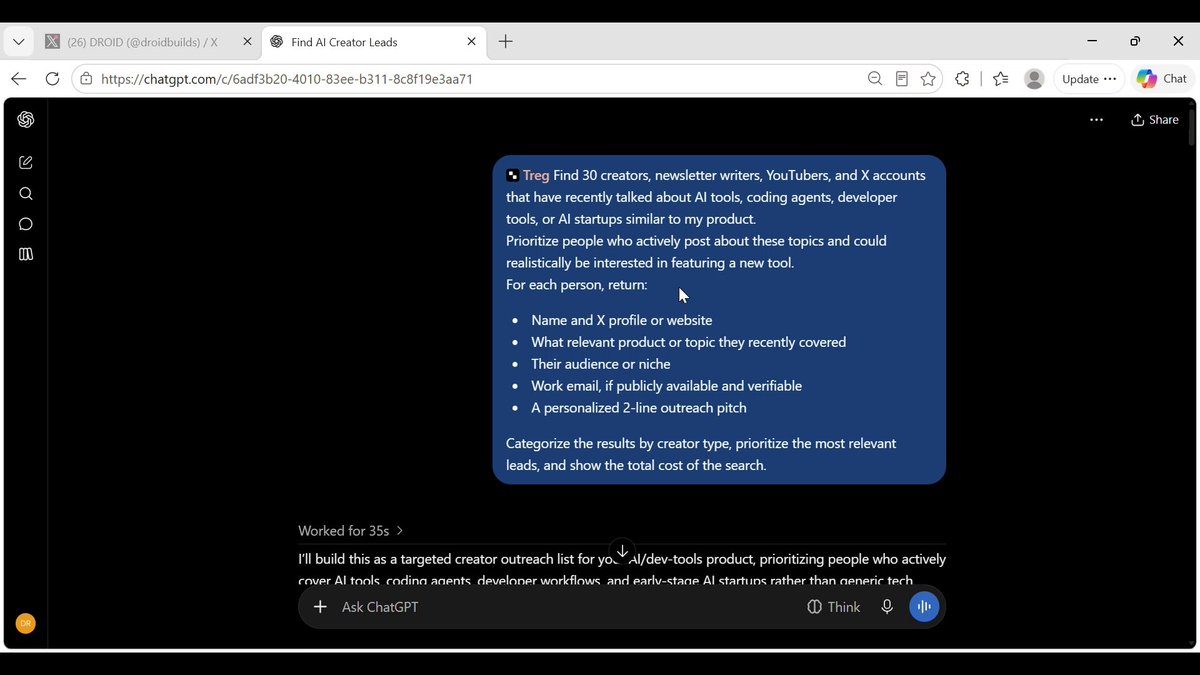Expand the 'Worked for 35s' details
The image size is (1200, 675).
click(351, 531)
